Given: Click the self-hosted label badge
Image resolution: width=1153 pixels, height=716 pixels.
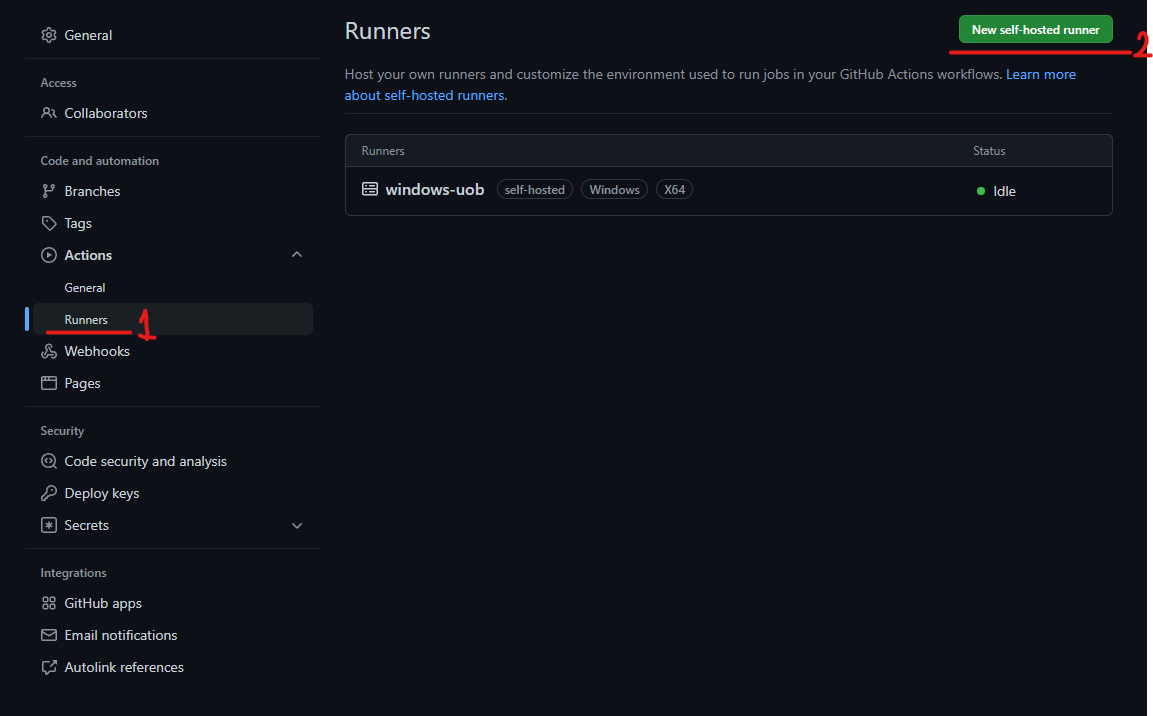Looking at the screenshot, I should coord(535,189).
